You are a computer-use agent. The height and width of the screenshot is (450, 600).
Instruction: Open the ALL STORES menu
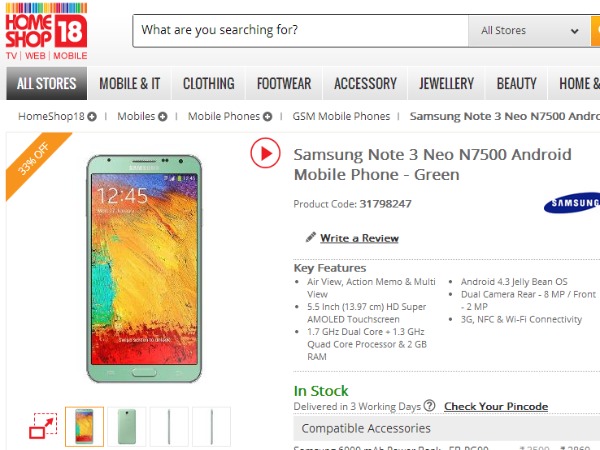pos(44,84)
